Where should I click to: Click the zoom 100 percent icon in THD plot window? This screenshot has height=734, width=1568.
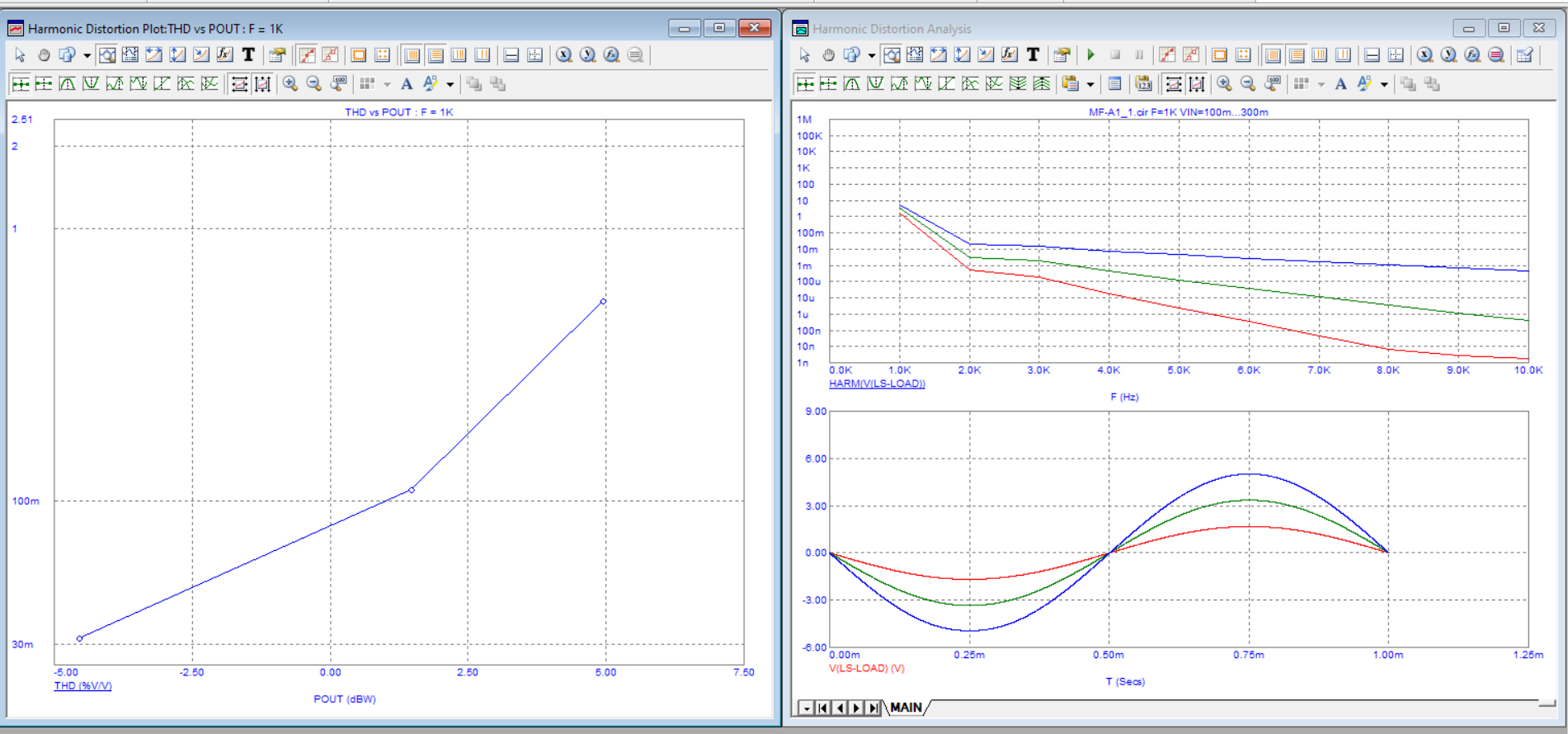[338, 83]
